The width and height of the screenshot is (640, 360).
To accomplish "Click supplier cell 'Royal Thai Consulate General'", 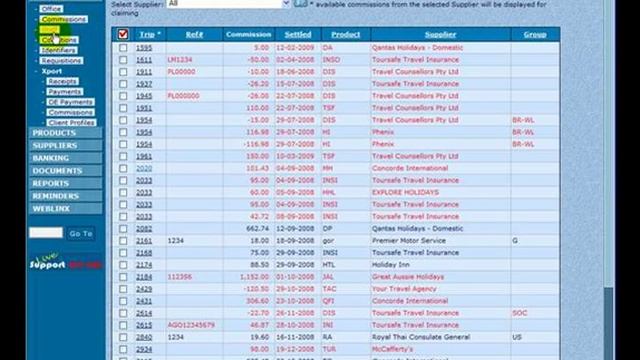I will 421,337.
